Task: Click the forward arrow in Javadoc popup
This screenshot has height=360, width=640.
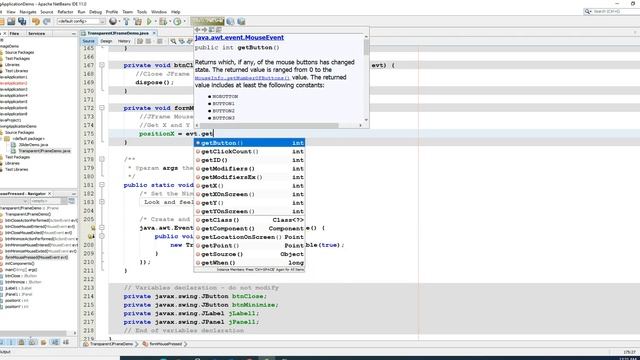Action: tap(204, 30)
